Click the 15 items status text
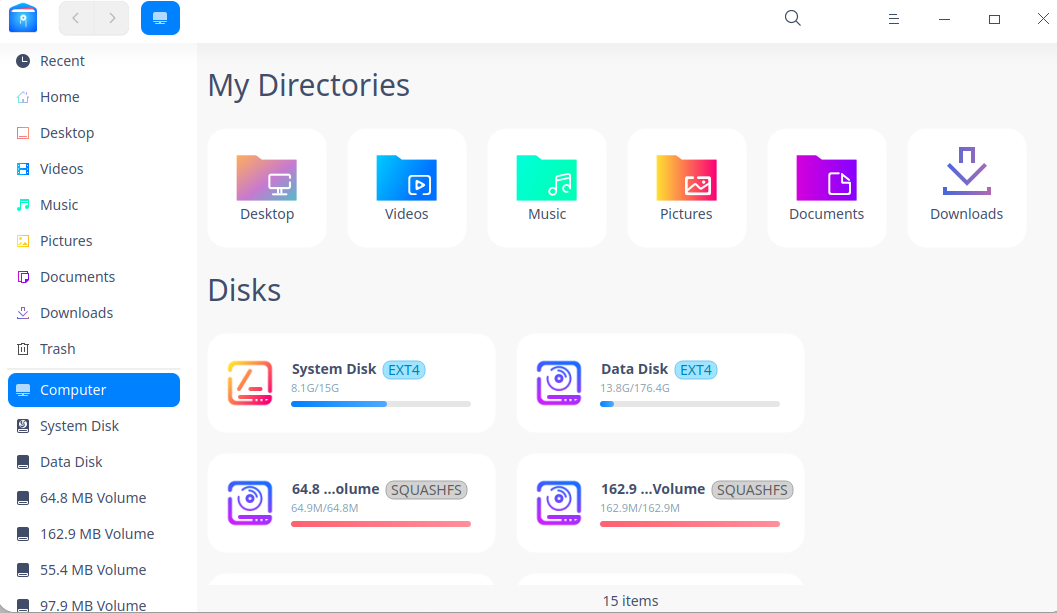 coord(630,601)
